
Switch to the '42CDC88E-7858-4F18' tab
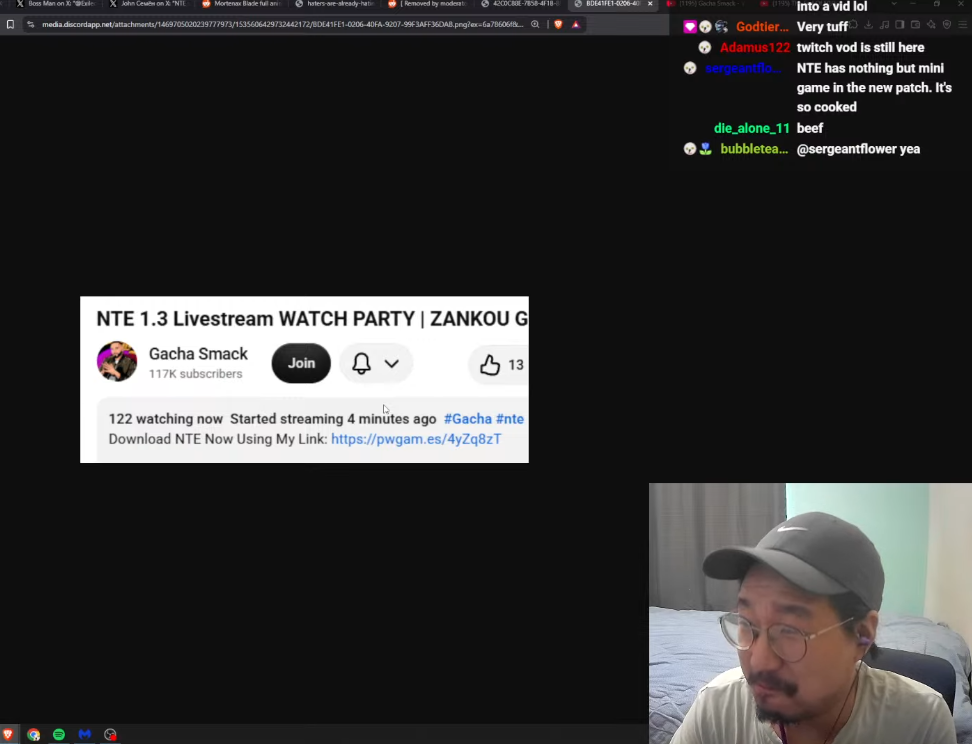pos(521,4)
